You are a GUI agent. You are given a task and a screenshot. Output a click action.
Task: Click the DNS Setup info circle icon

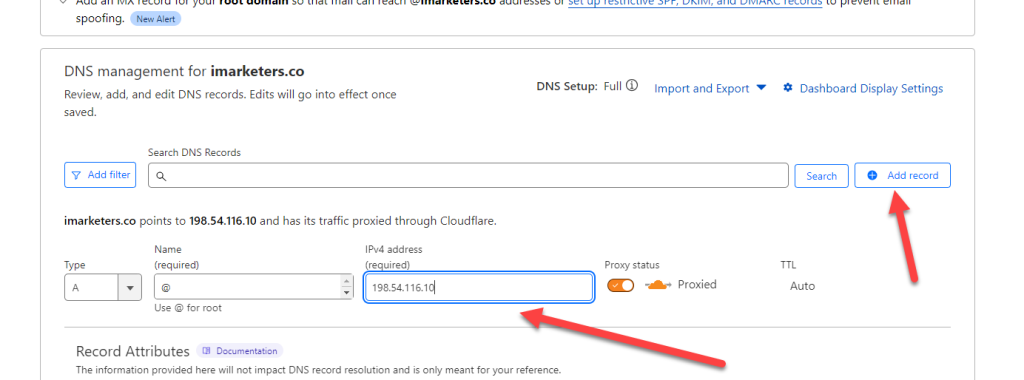(632, 86)
